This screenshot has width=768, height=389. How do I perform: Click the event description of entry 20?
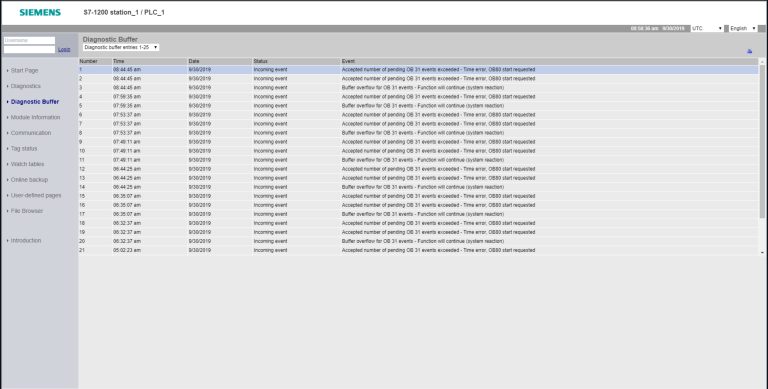click(423, 241)
